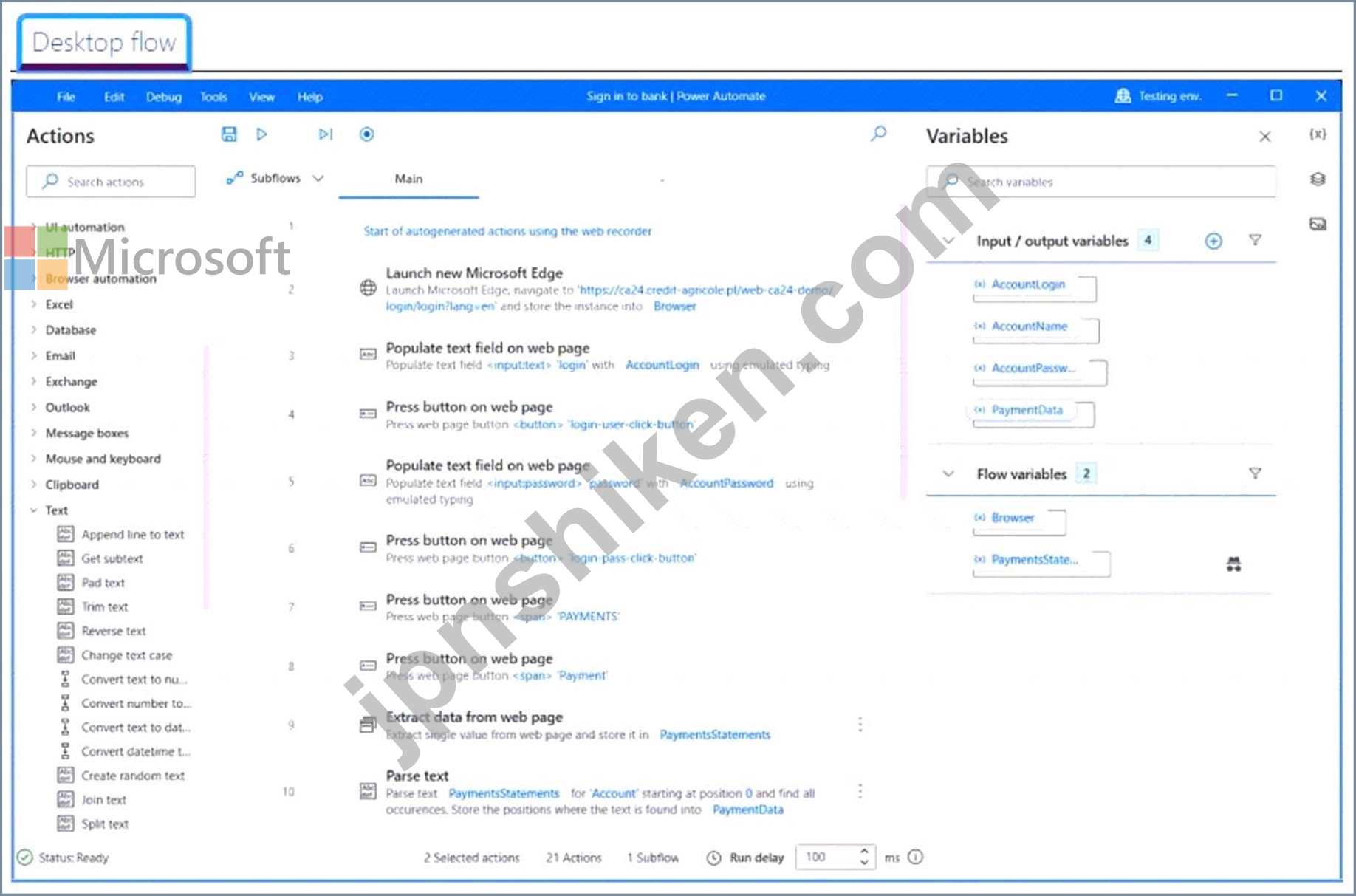Screen dimensions: 1356x896
Task: Filter input/output variables
Action: pos(1255,240)
